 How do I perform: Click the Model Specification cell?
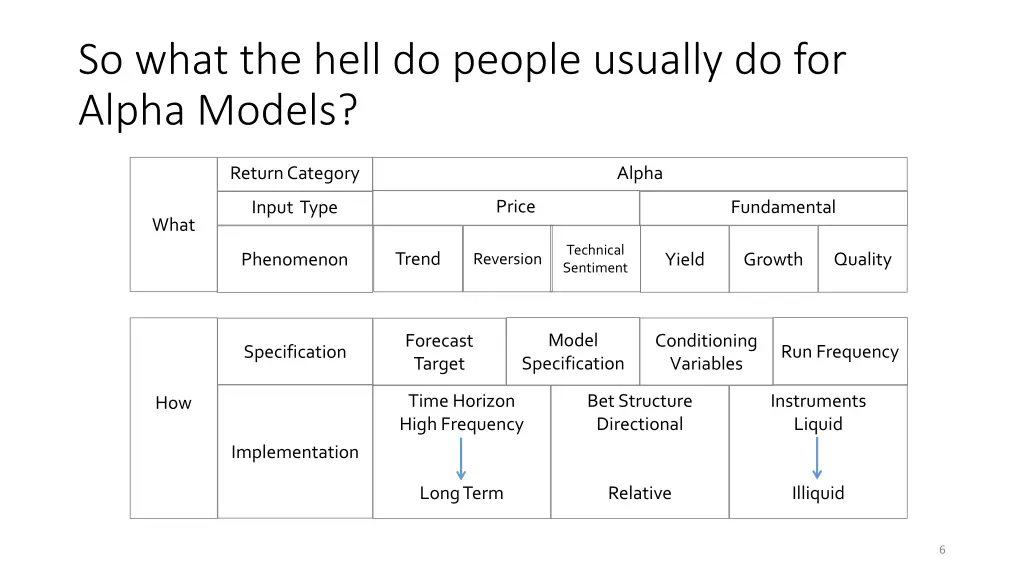(x=573, y=351)
